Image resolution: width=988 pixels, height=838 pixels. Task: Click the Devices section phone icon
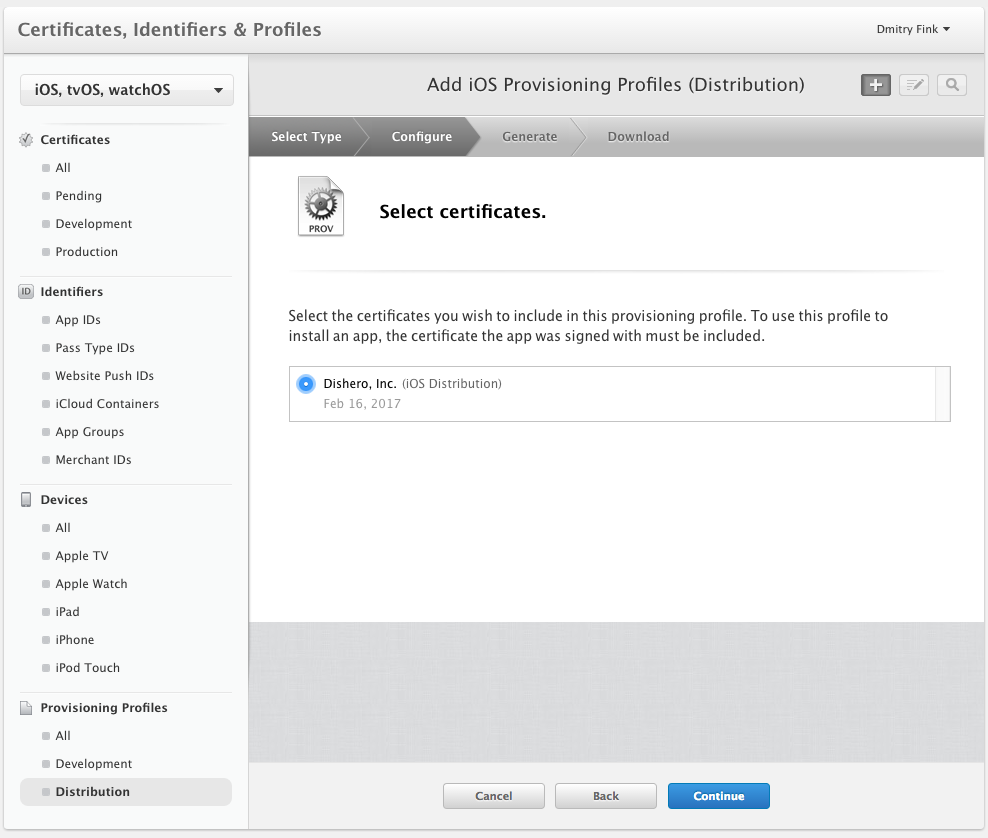pos(27,500)
